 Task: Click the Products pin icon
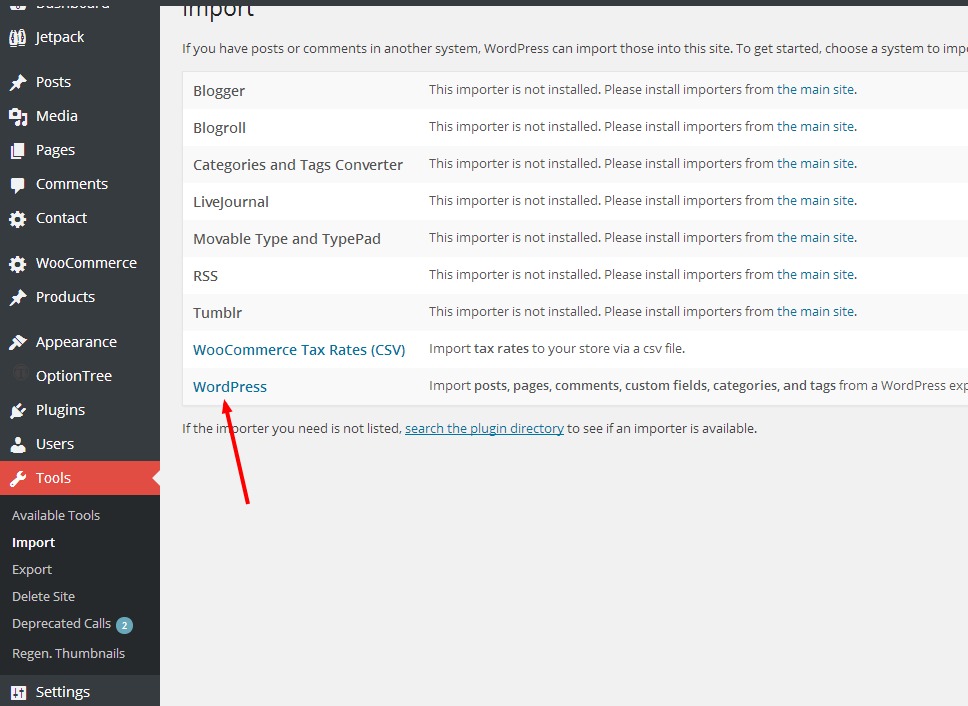18,297
